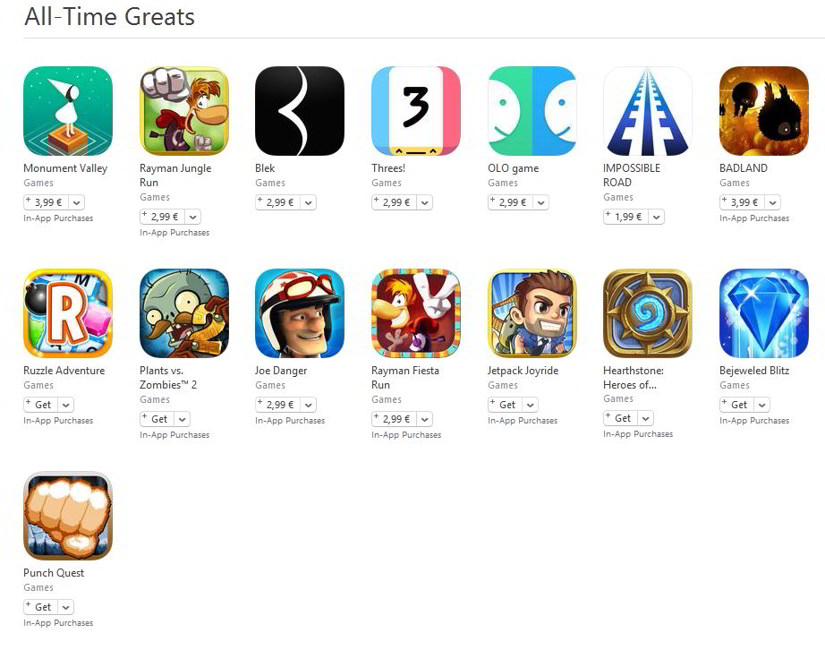Open the IMPOSSIBLE ROAD app icon
The height and width of the screenshot is (650, 825).
pos(647,111)
